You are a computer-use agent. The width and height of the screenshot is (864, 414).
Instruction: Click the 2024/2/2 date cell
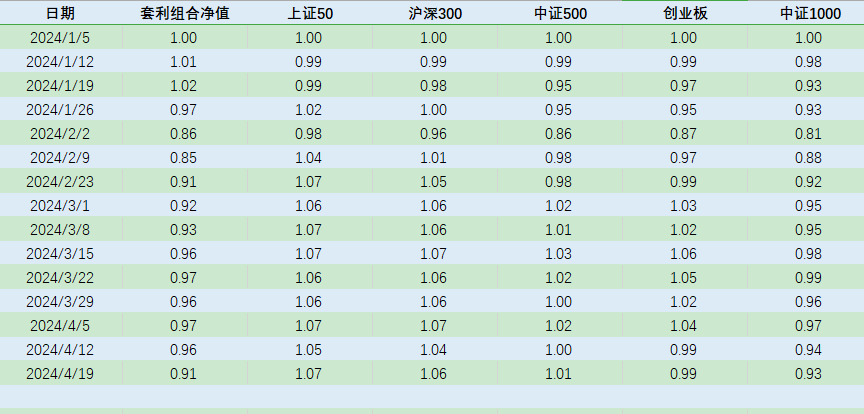point(60,134)
